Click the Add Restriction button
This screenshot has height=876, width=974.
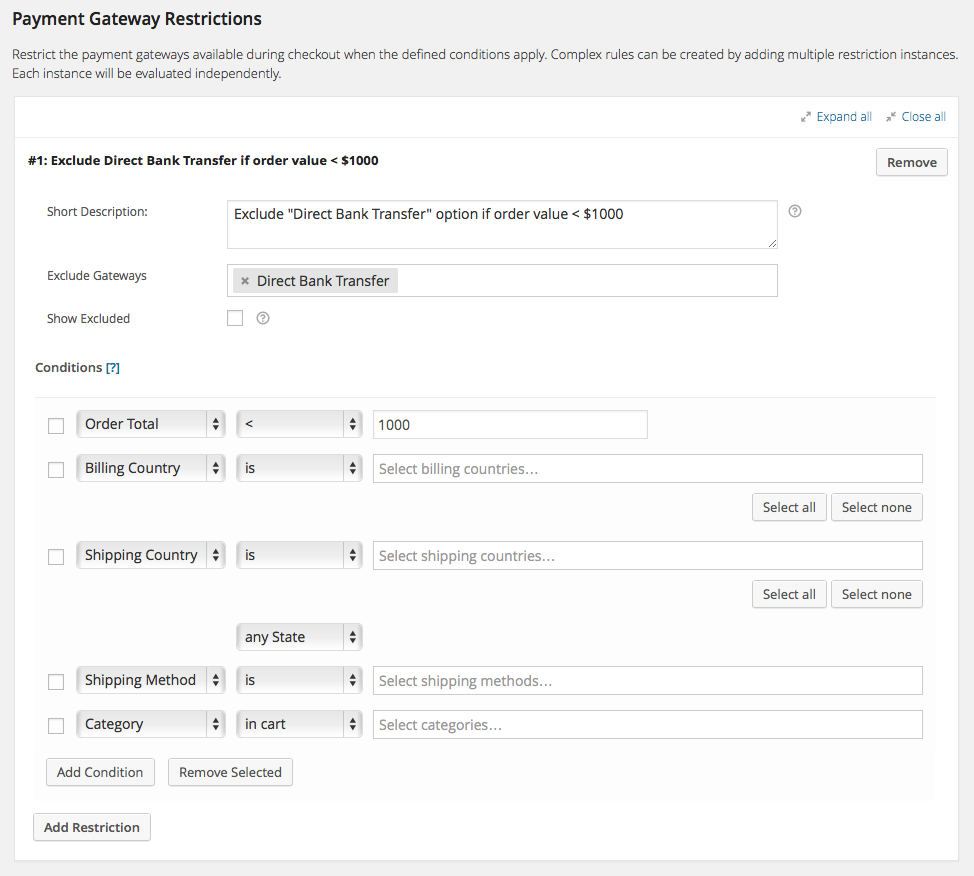point(92,827)
